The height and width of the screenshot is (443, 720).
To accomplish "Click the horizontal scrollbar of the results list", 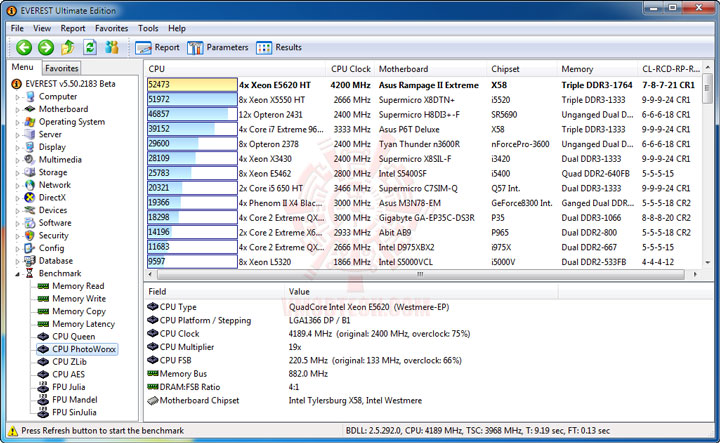I will pyautogui.click(x=420, y=275).
